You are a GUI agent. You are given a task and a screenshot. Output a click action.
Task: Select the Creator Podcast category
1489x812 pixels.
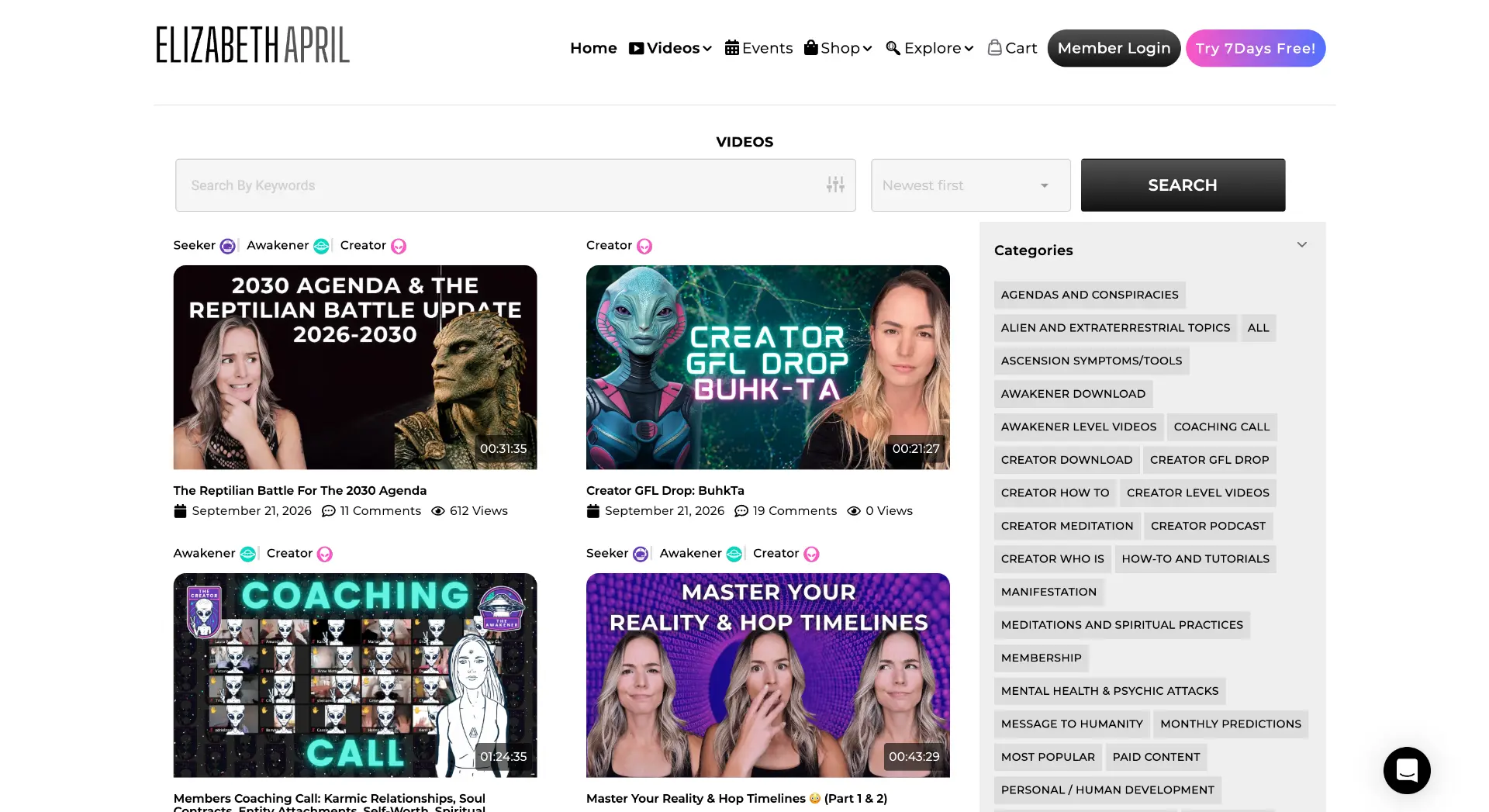(1208, 526)
